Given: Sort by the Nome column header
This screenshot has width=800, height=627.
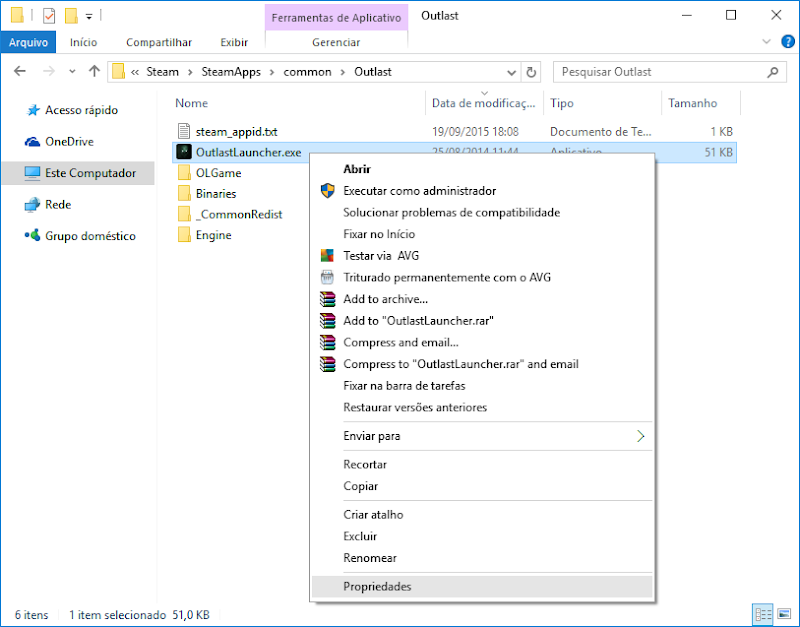Looking at the screenshot, I should click(x=191, y=103).
